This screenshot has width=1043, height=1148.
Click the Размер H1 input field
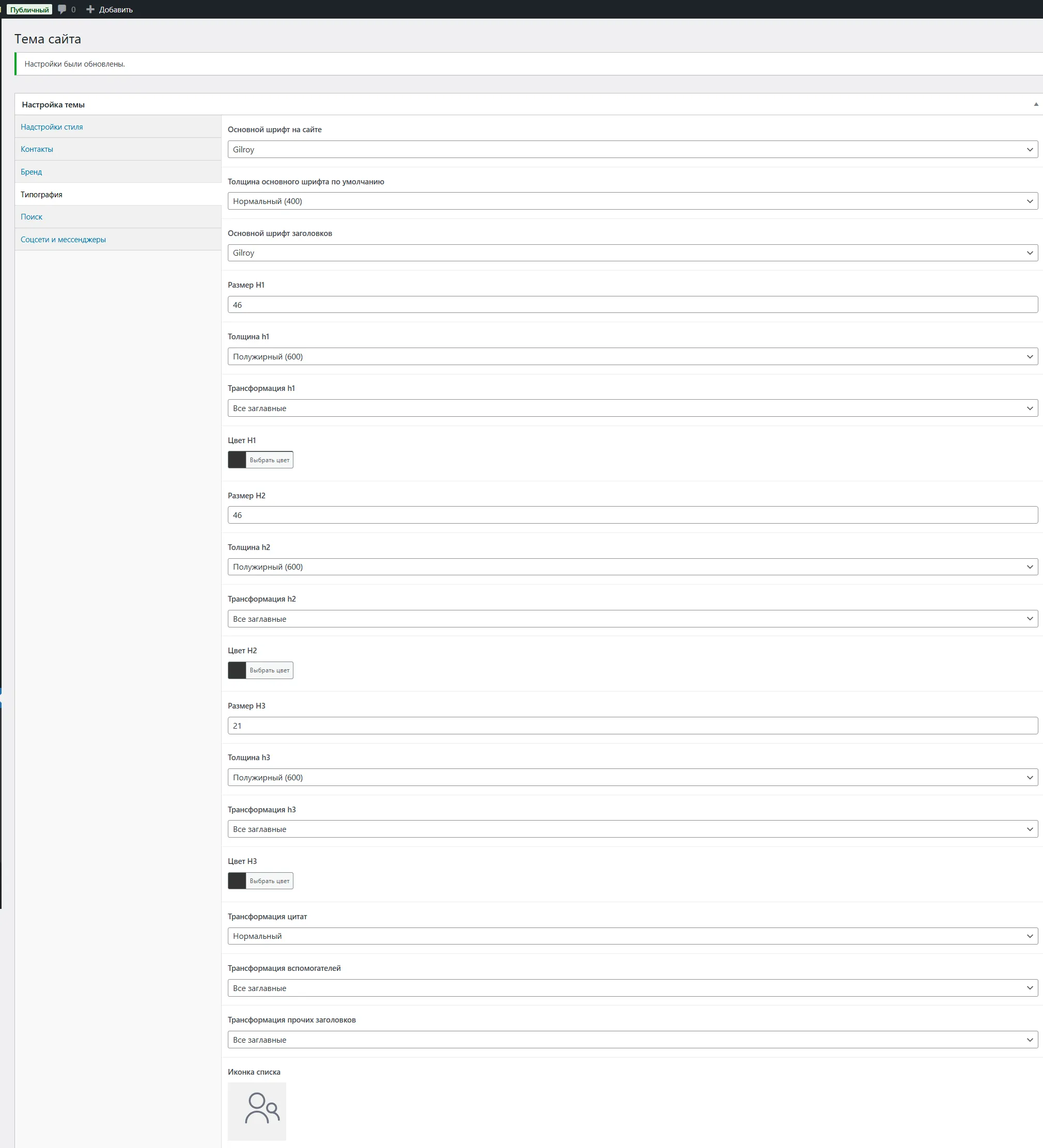click(632, 305)
